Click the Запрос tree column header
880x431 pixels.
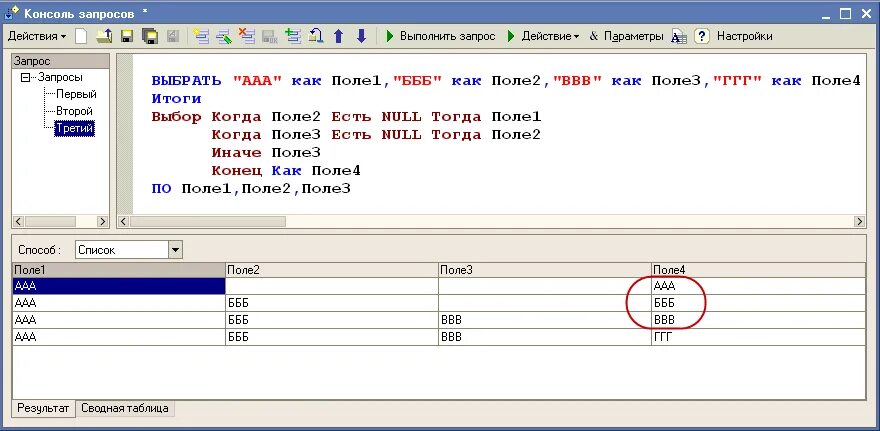[x=61, y=61]
